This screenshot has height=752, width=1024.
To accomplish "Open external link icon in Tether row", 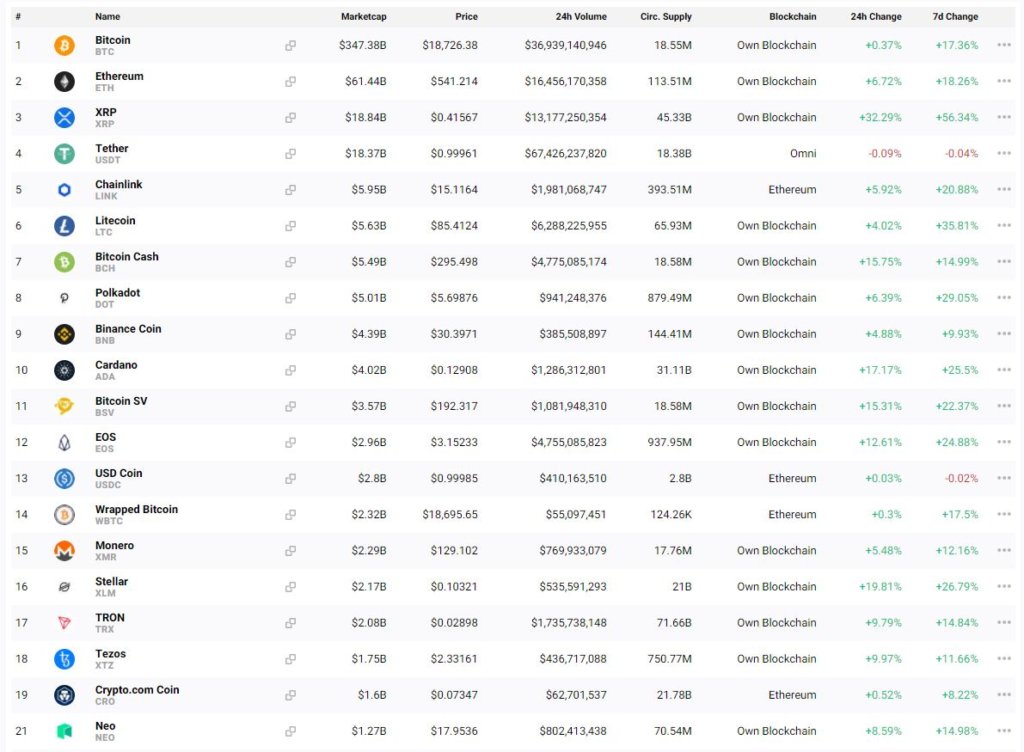I will click(x=291, y=153).
